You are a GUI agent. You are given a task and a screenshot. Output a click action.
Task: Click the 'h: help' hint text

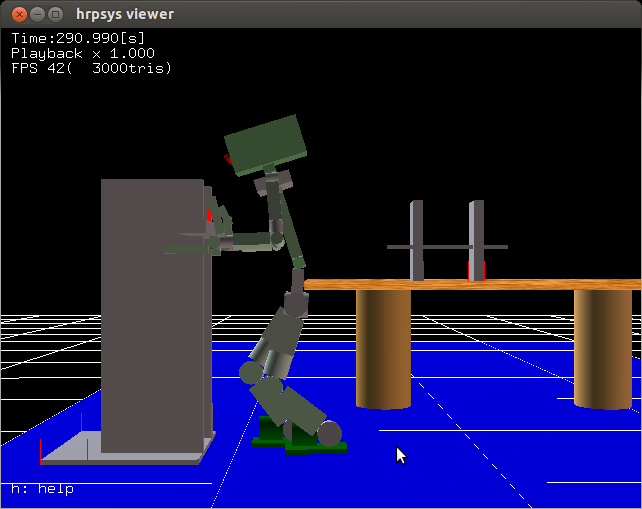tap(42, 489)
